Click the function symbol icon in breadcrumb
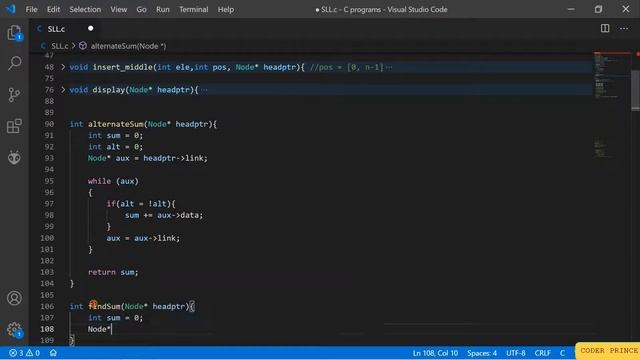Screen dimensions: 640x360 83,46
